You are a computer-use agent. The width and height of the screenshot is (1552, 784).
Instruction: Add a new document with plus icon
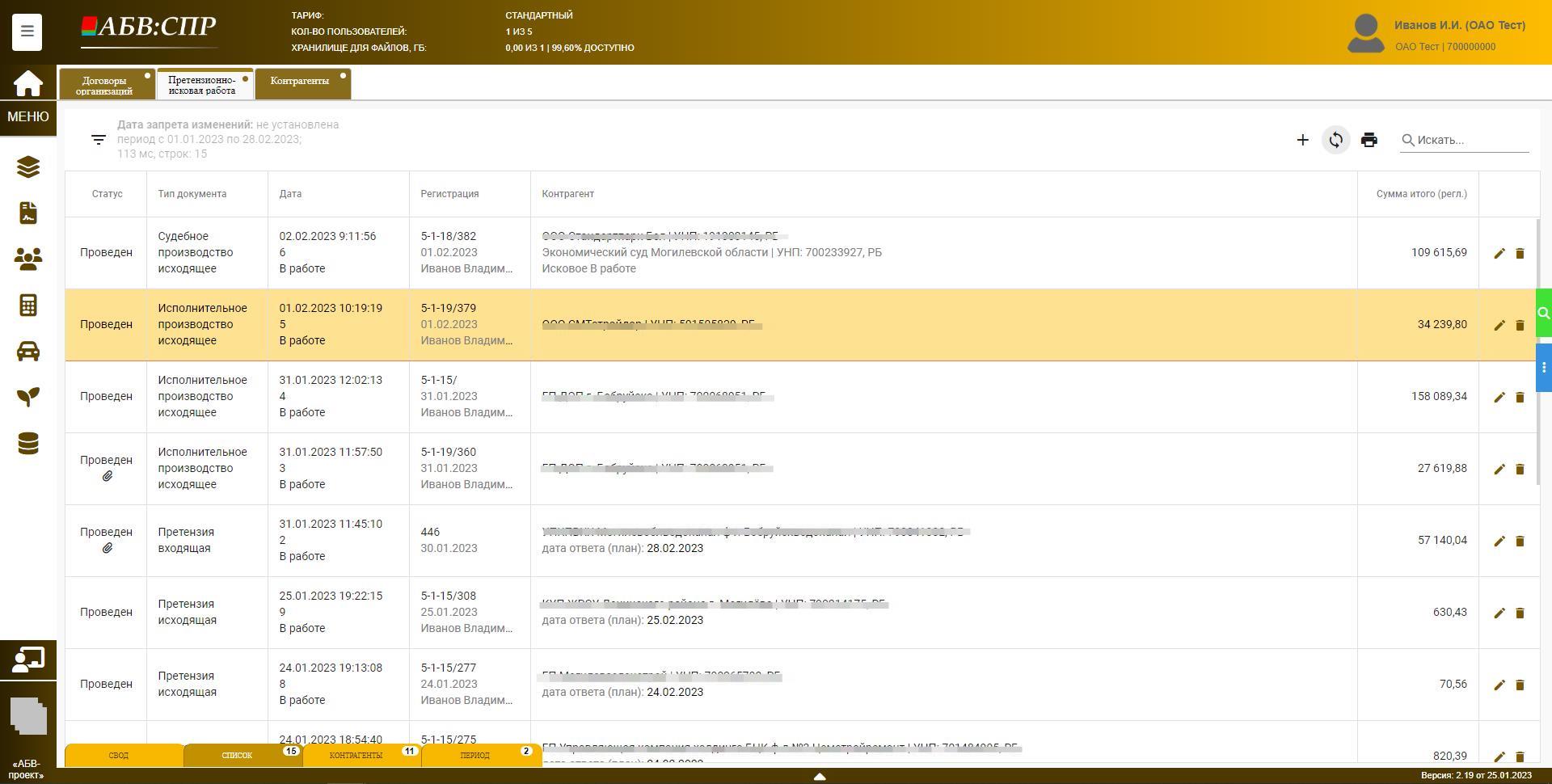[1302, 140]
